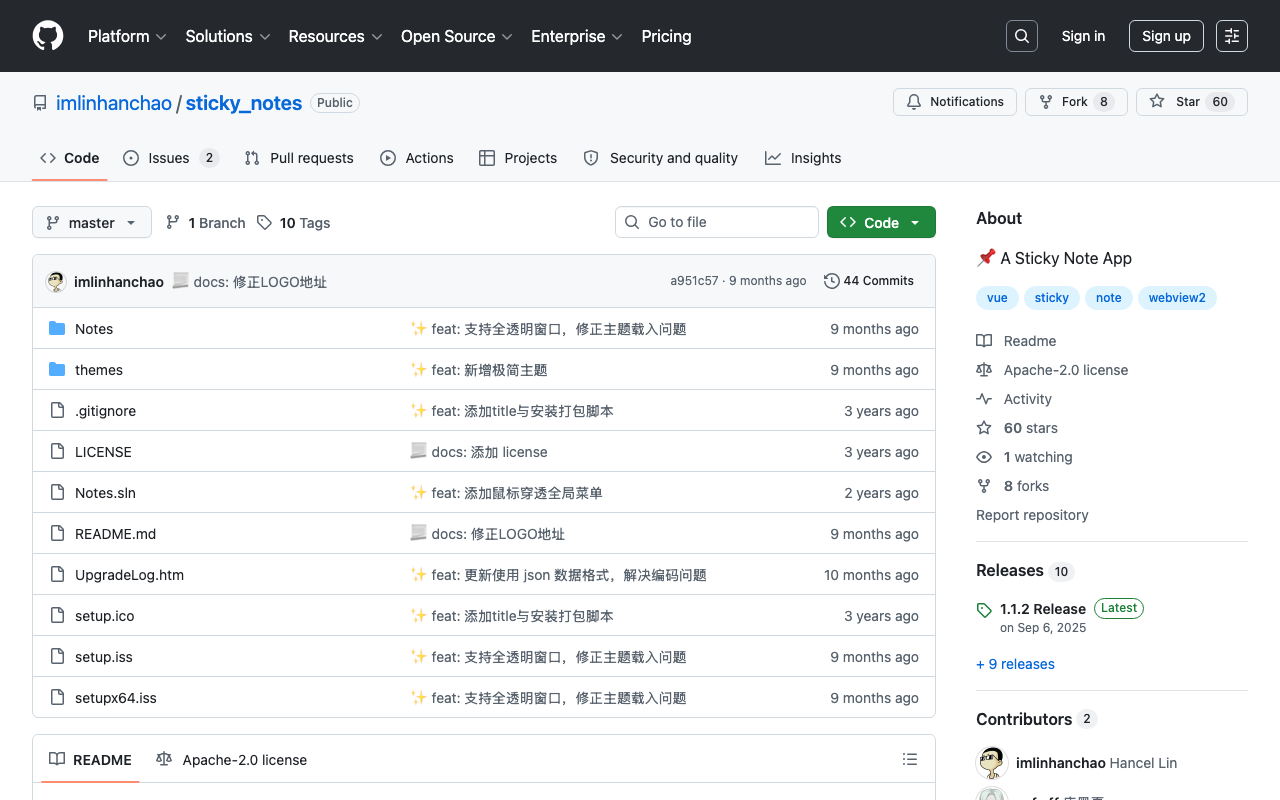Open the Releases heading link
The height and width of the screenshot is (800, 1280).
pyautogui.click(x=1024, y=571)
